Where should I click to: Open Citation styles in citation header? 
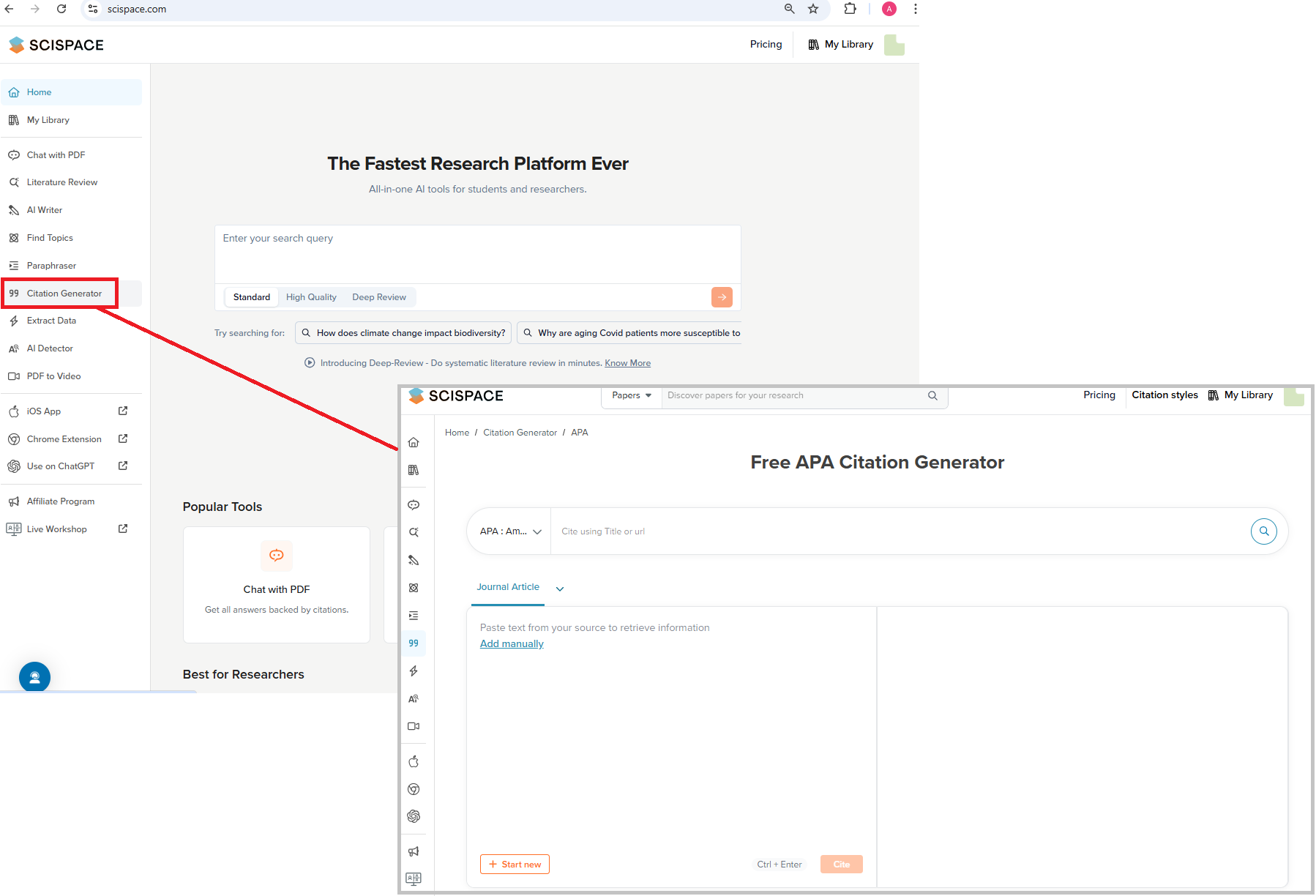(x=1164, y=395)
